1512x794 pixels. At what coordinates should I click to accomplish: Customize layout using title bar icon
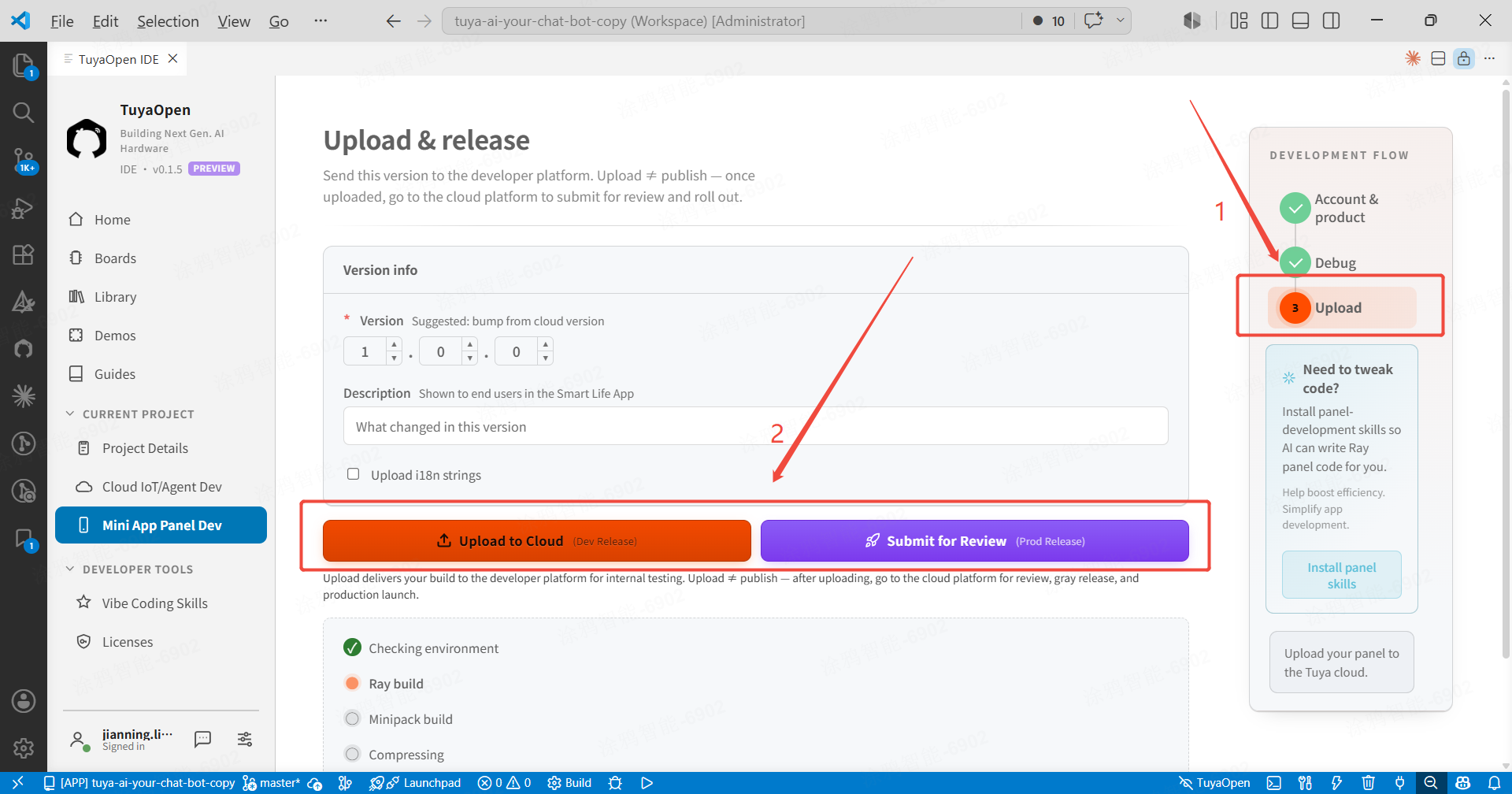[x=1239, y=21]
